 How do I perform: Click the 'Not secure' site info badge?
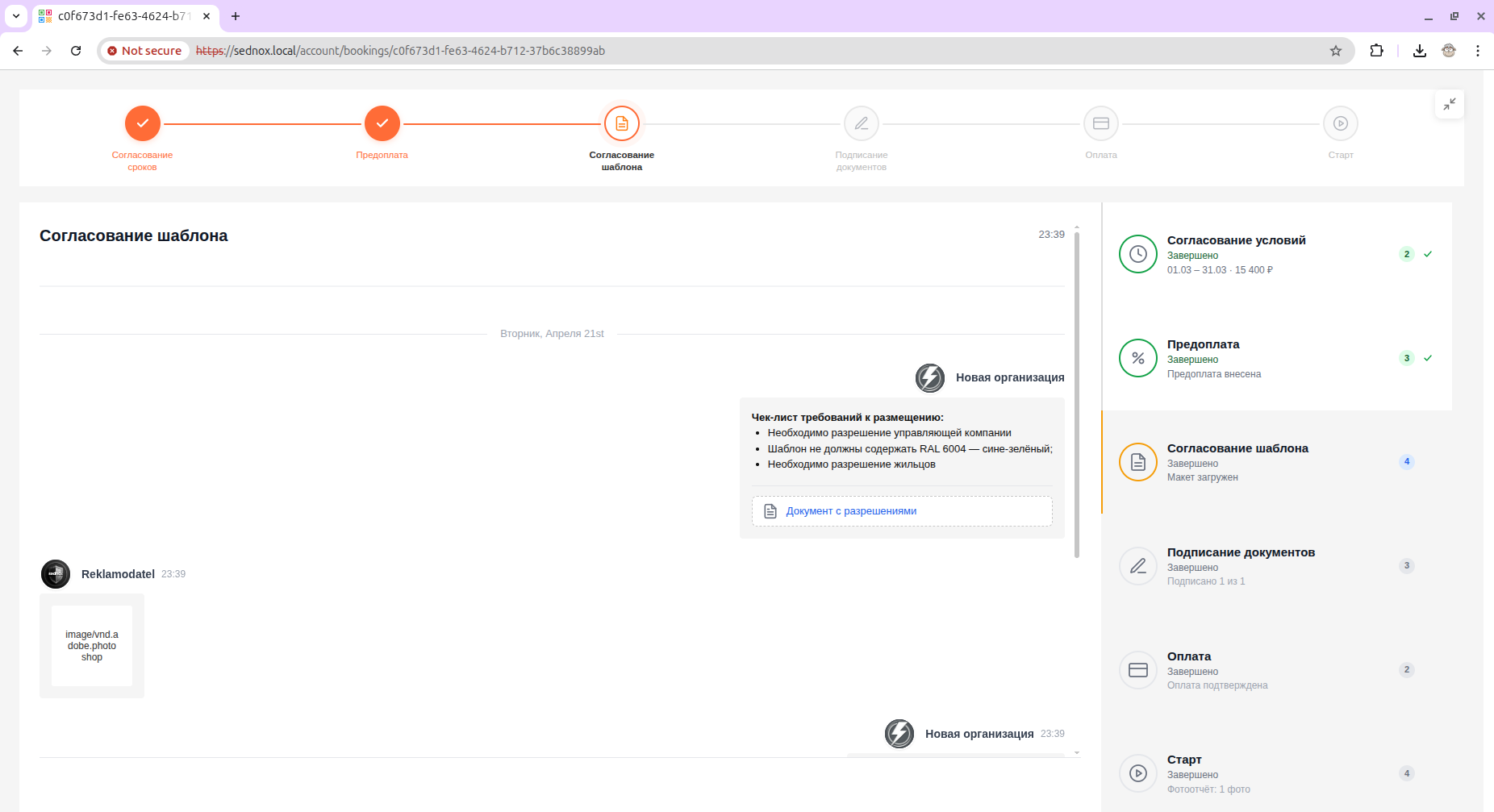(145, 51)
